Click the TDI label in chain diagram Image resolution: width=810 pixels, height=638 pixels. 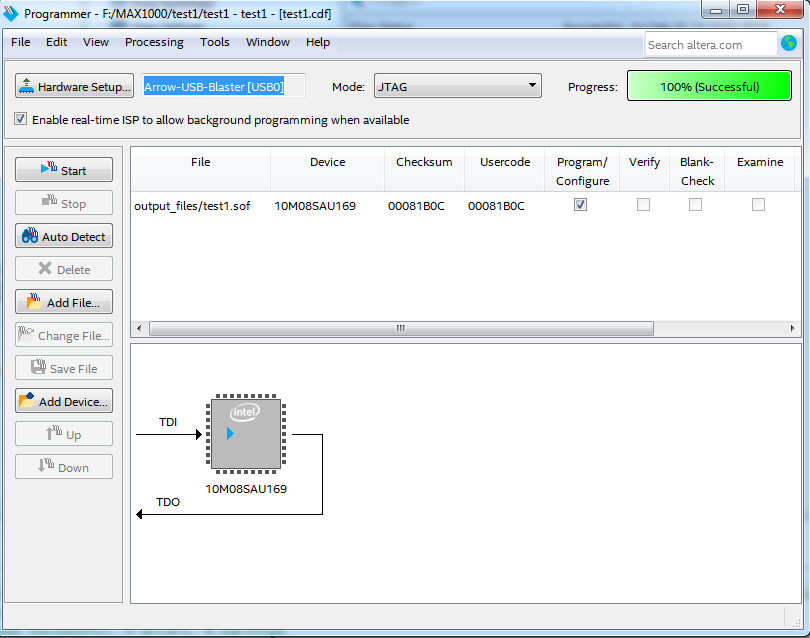tap(168, 422)
